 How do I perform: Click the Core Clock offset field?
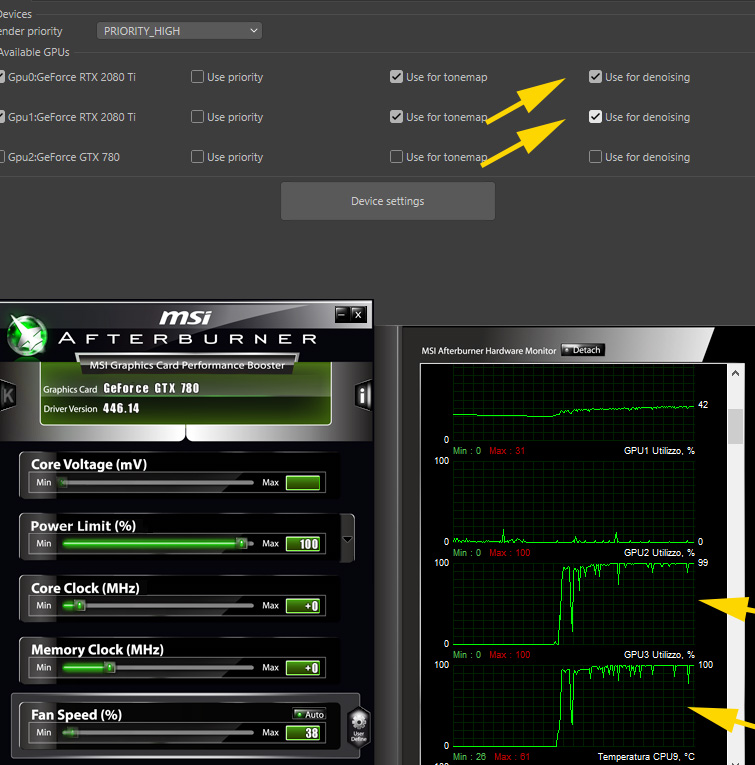303,606
